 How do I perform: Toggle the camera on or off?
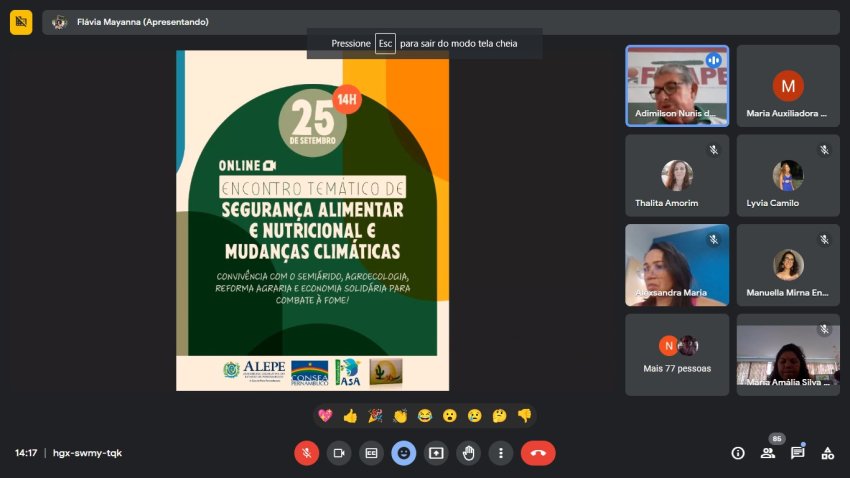(339, 453)
